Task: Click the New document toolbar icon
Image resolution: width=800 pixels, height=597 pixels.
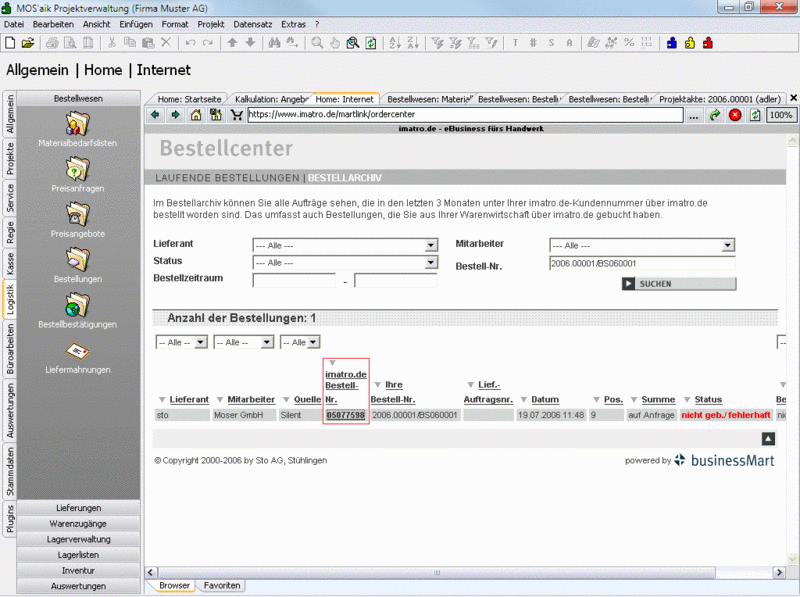Action: [10, 43]
